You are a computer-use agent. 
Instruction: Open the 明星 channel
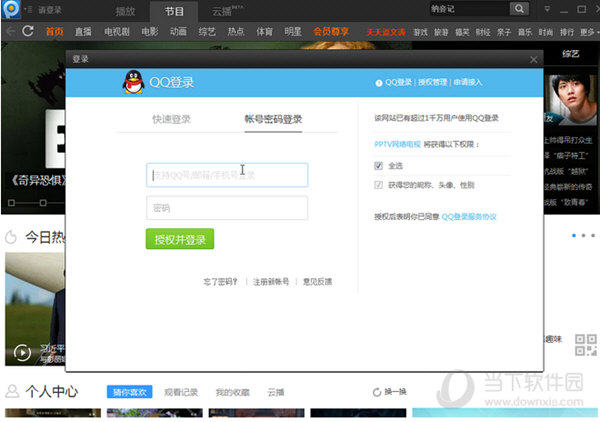coord(293,32)
